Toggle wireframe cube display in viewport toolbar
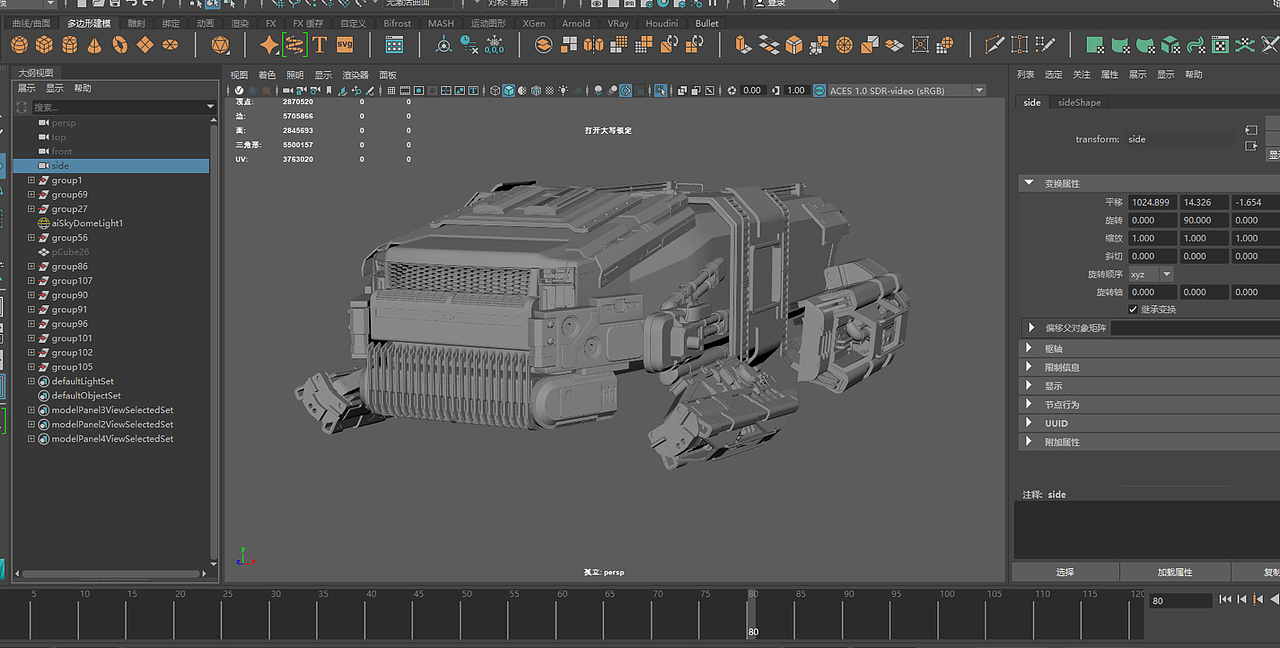Viewport: 1280px width, 648px height. tap(494, 90)
